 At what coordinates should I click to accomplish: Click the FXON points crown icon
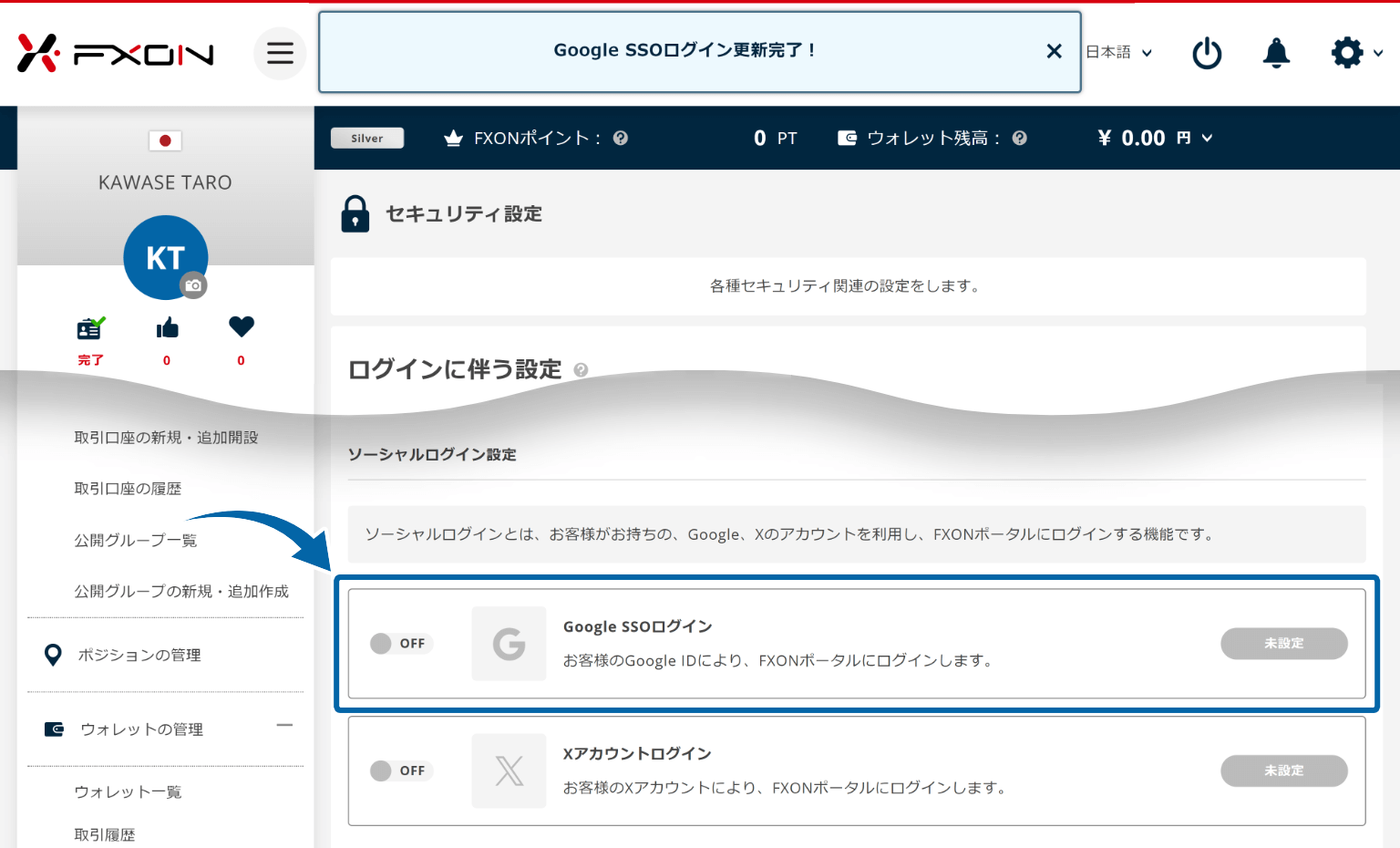tap(453, 138)
